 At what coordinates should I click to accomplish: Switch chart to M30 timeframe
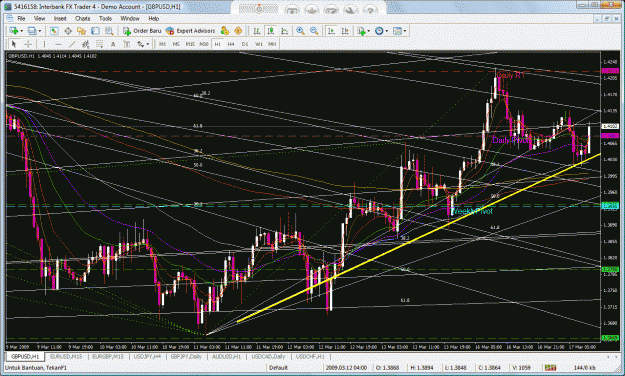[204, 44]
